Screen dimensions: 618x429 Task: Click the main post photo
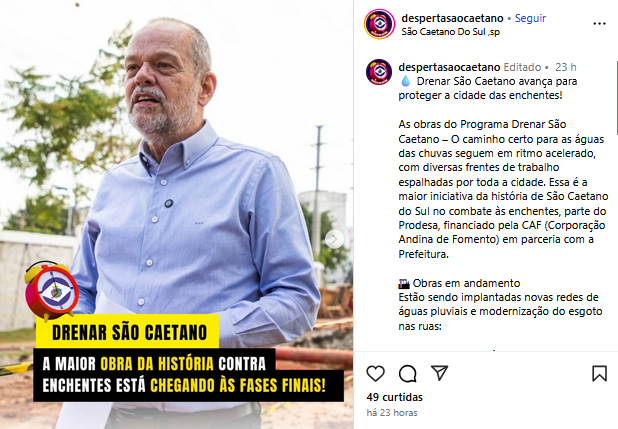click(177, 214)
